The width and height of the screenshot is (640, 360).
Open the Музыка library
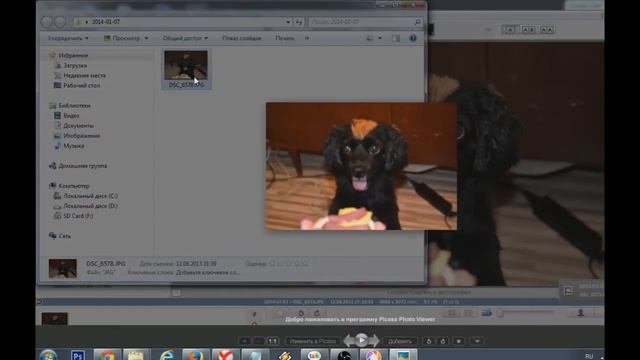click(x=74, y=146)
